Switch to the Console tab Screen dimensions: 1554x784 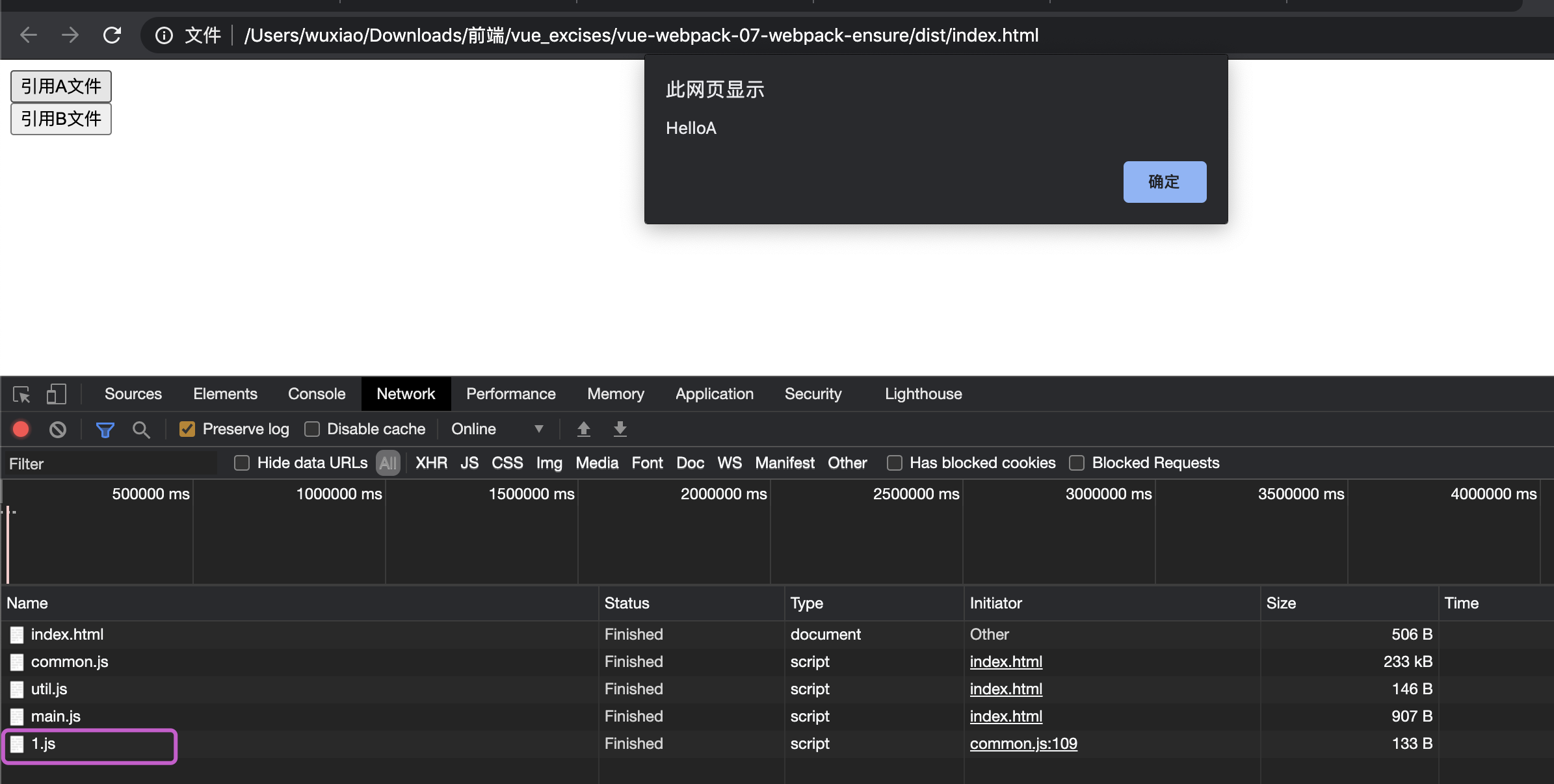[316, 393]
